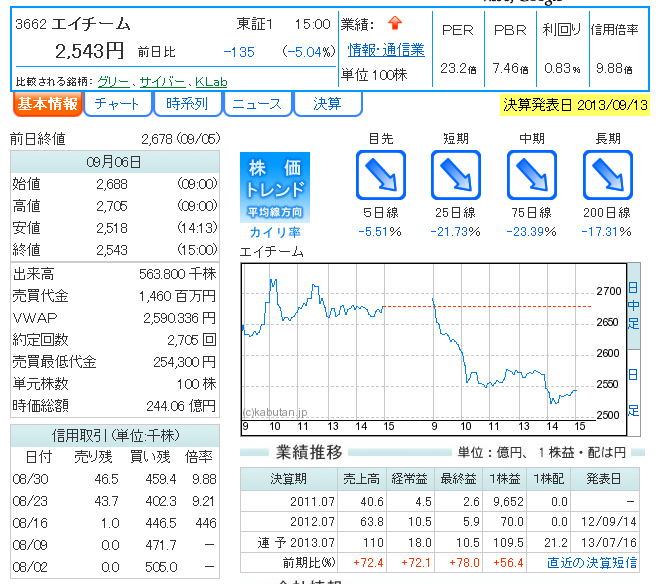Click the red up arrow beside 業績
Image resolution: width=659 pixels, height=584 pixels.
395,24
